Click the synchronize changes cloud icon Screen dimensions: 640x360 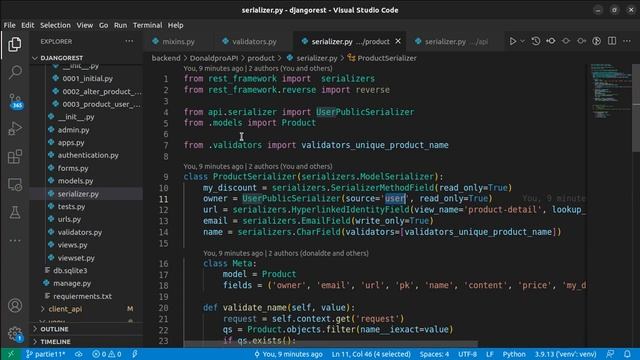(78, 354)
